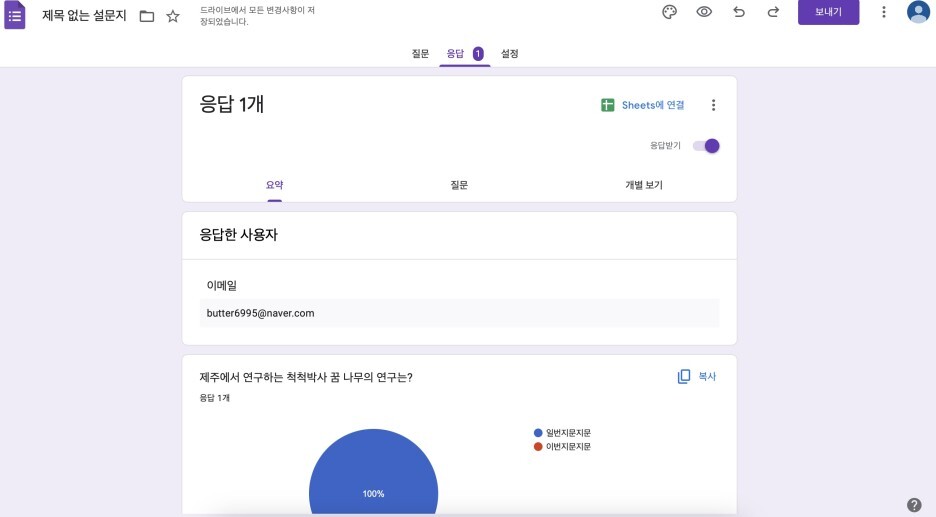
Task: Click the email butter6995@naver.com row
Action: (x=459, y=313)
